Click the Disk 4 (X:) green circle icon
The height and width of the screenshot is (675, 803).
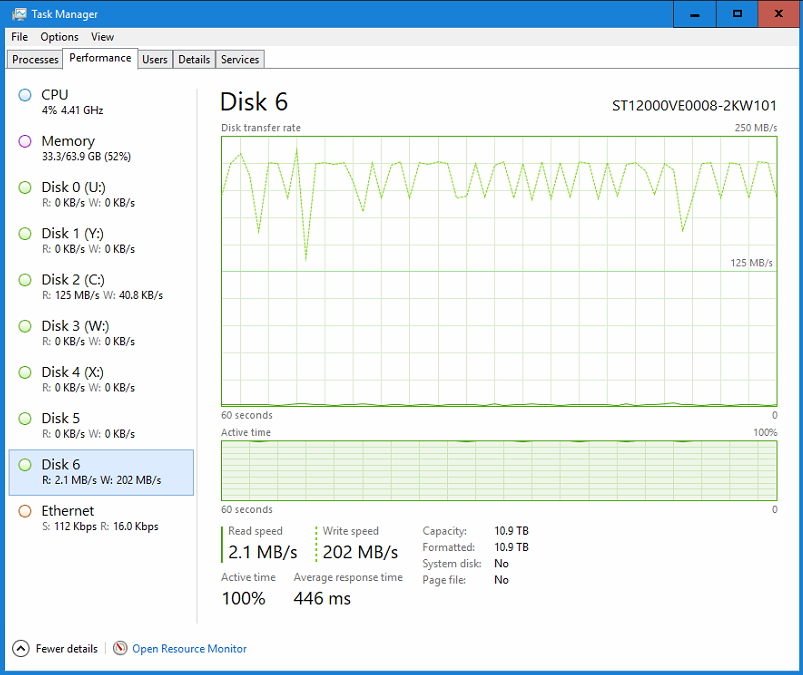tap(25, 372)
